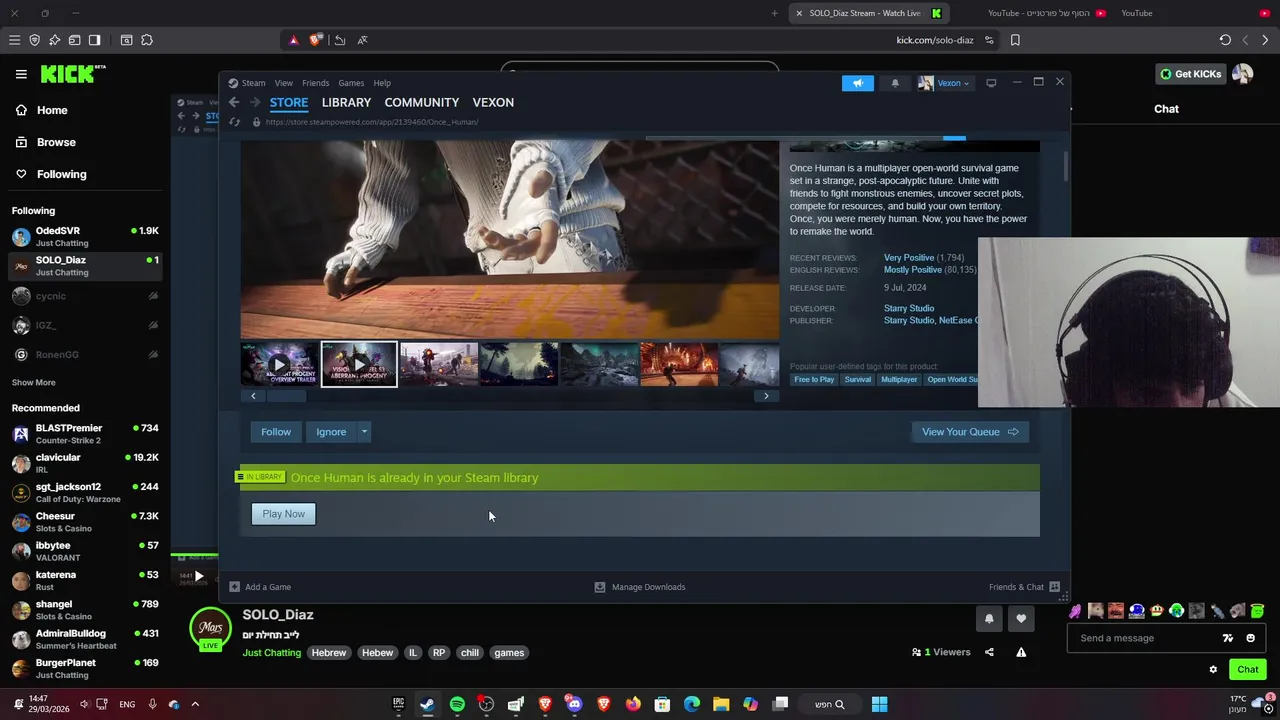Click Play Now for Once Human

284,514
